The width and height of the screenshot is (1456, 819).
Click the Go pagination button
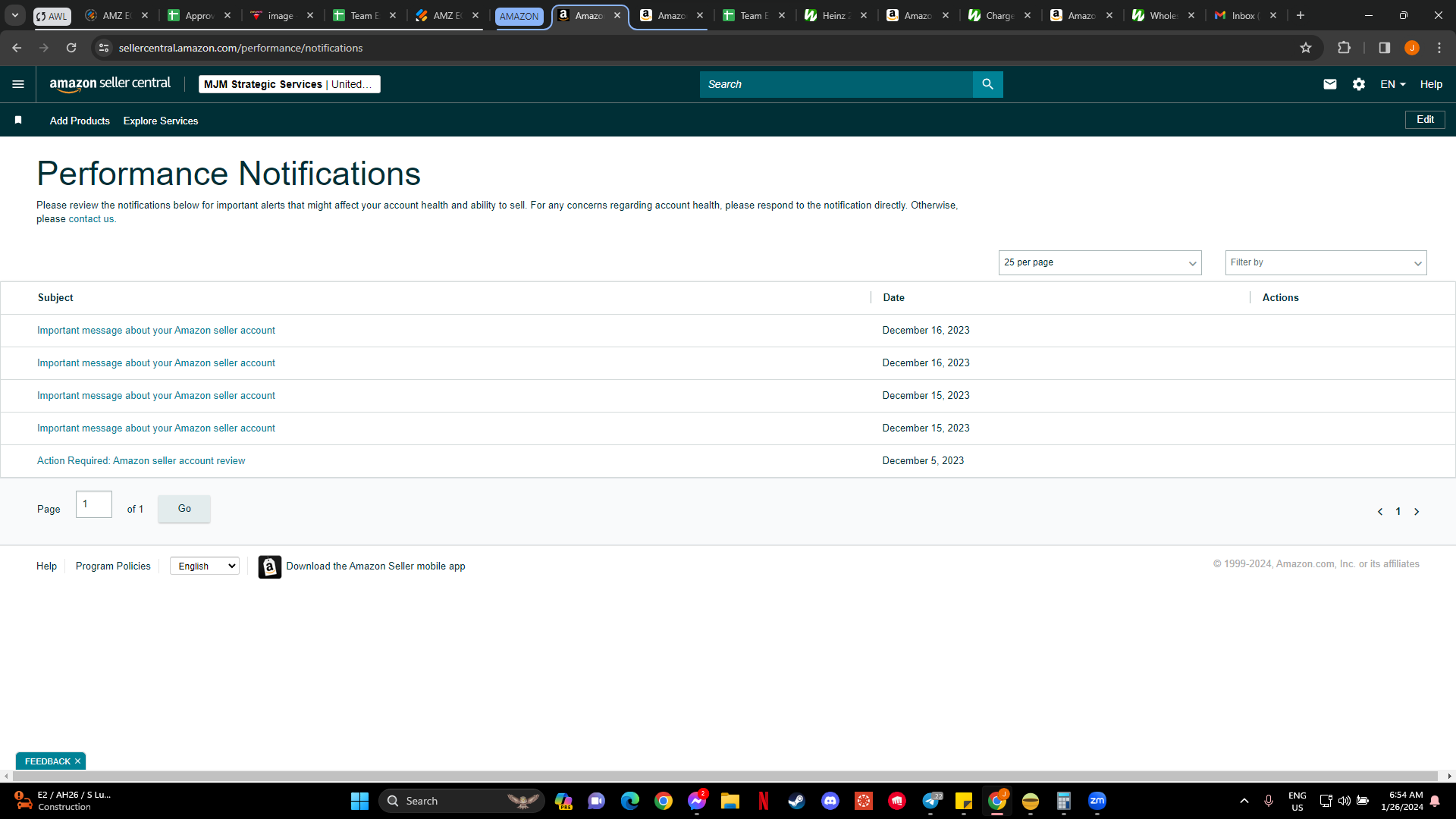pos(184,509)
